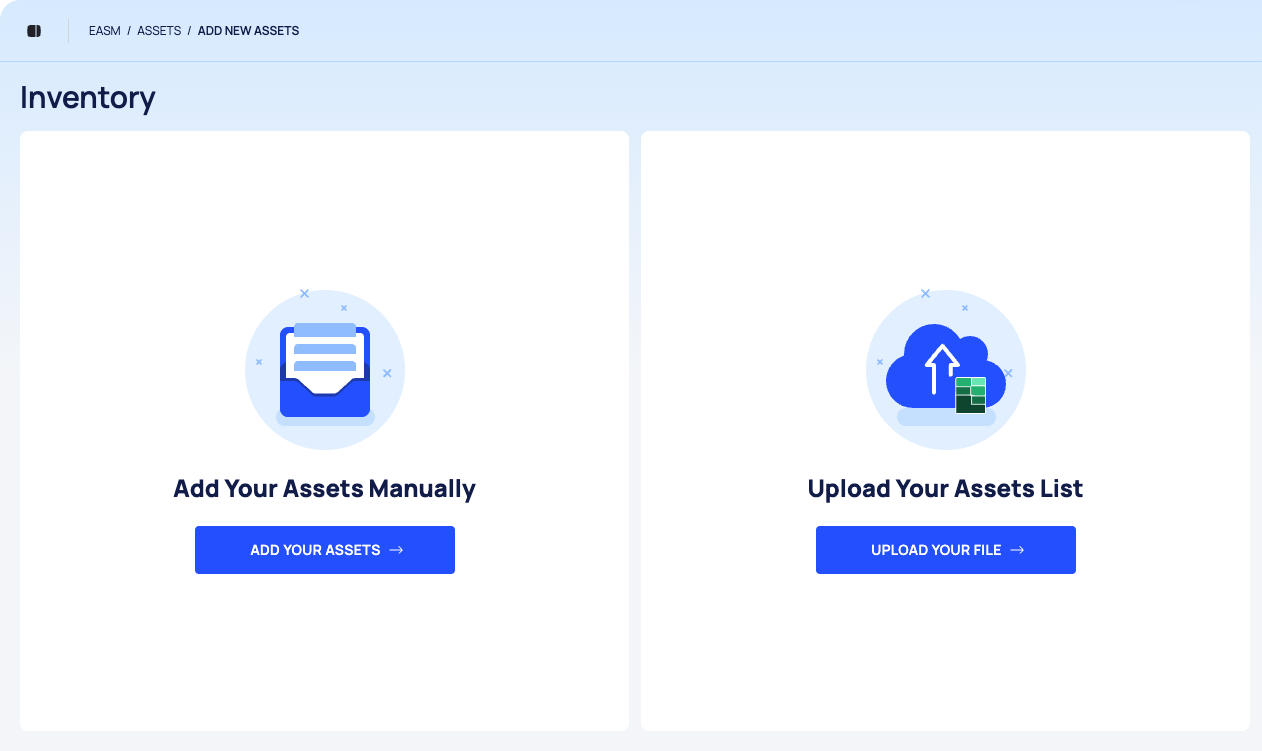1262x751 pixels.
Task: Toggle the sidebar panel icon
Action: (34, 31)
